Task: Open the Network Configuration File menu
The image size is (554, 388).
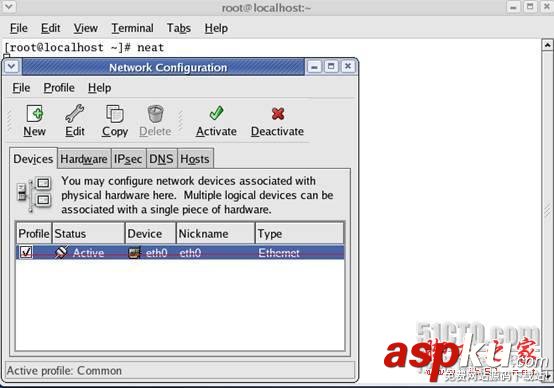Action: click(21, 88)
